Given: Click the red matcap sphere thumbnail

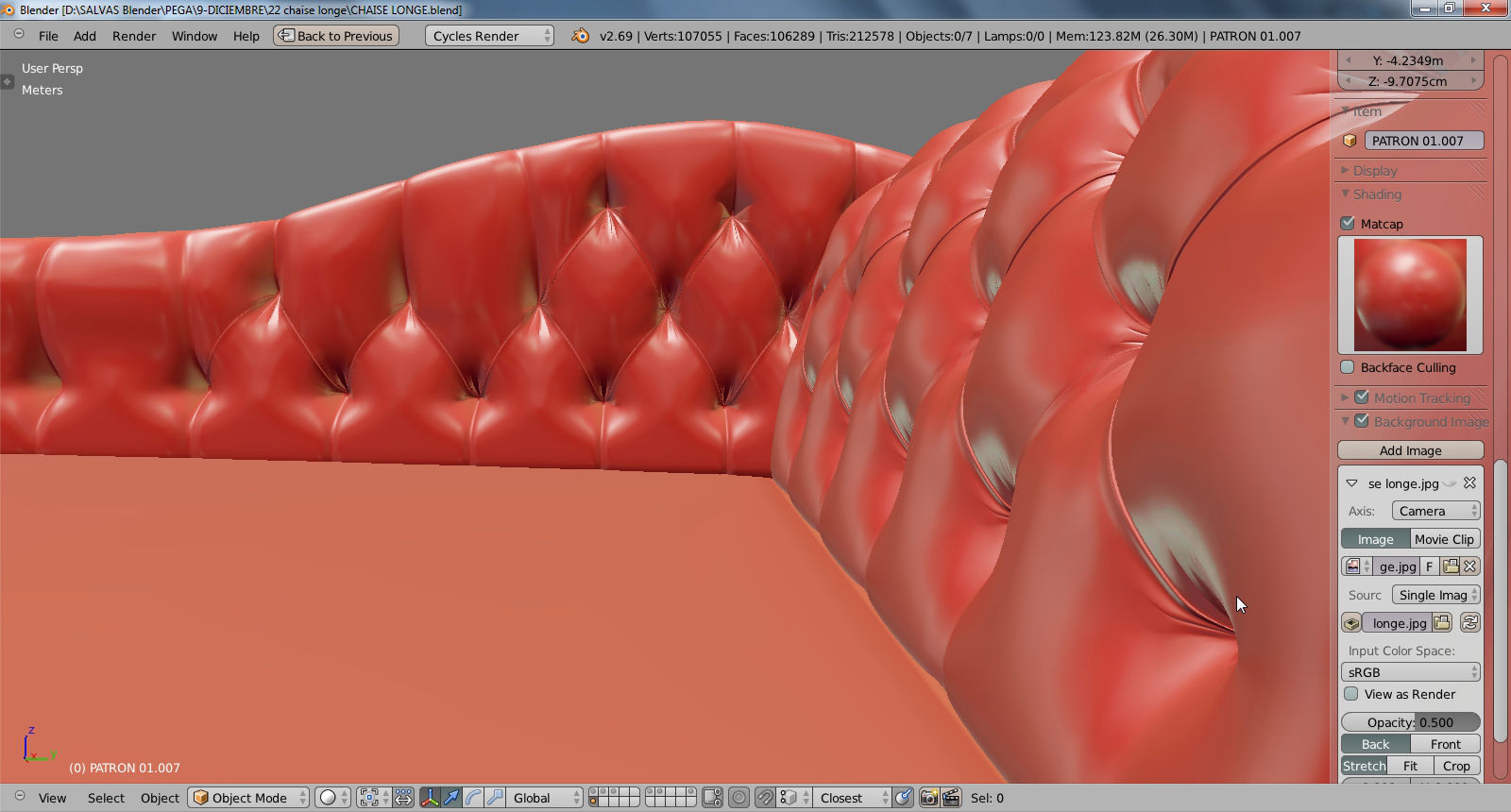Looking at the screenshot, I should click(x=1411, y=295).
